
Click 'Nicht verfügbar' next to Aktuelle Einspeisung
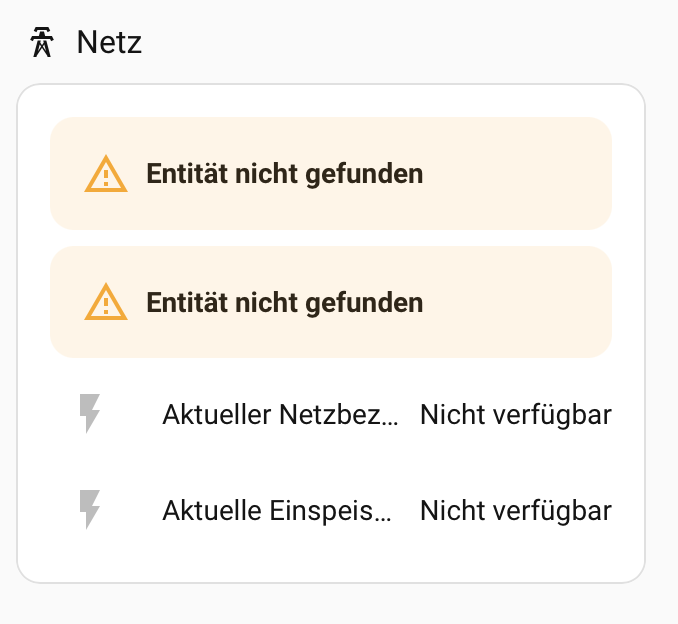[515, 510]
